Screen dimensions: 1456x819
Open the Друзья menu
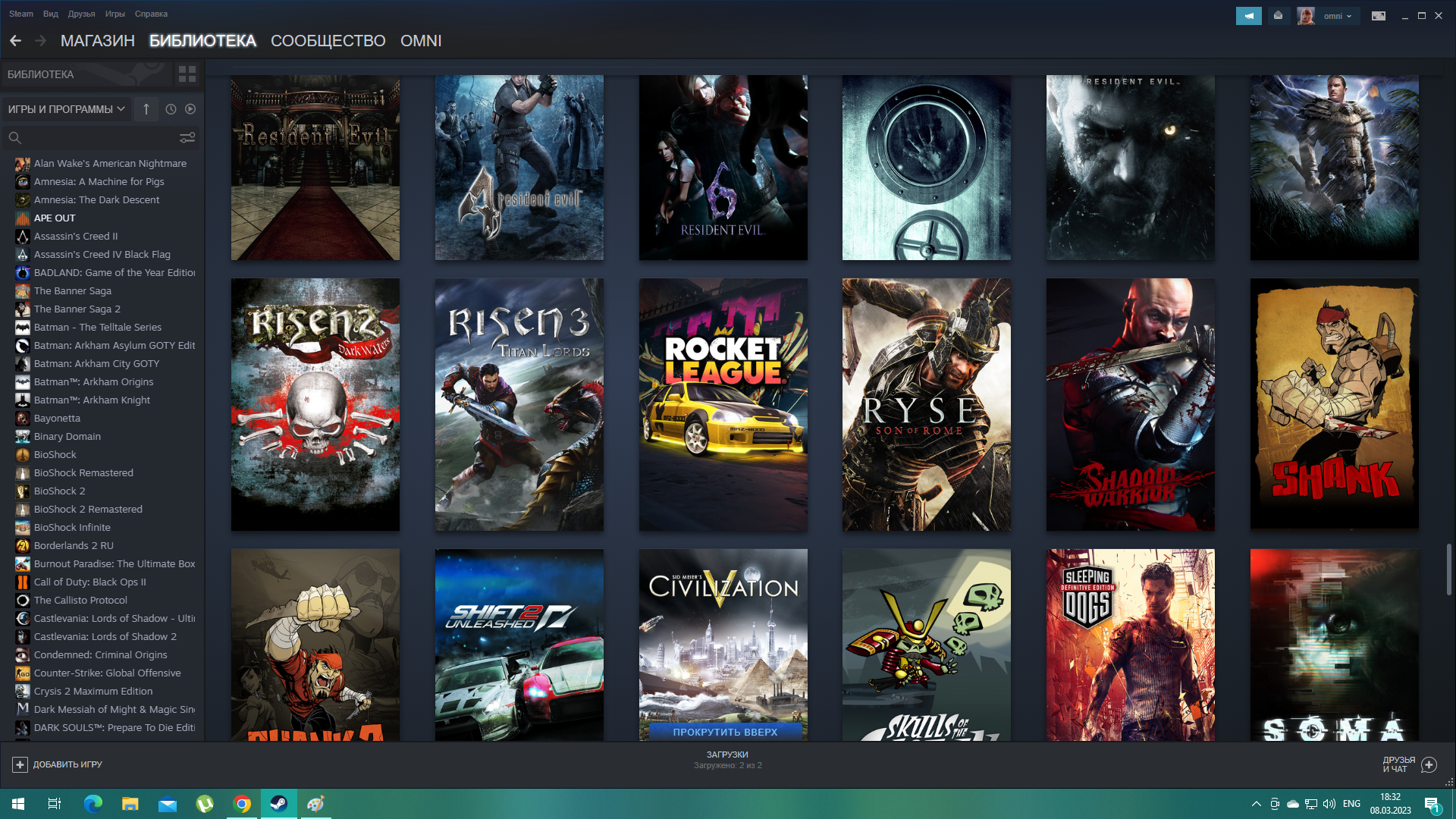81,14
